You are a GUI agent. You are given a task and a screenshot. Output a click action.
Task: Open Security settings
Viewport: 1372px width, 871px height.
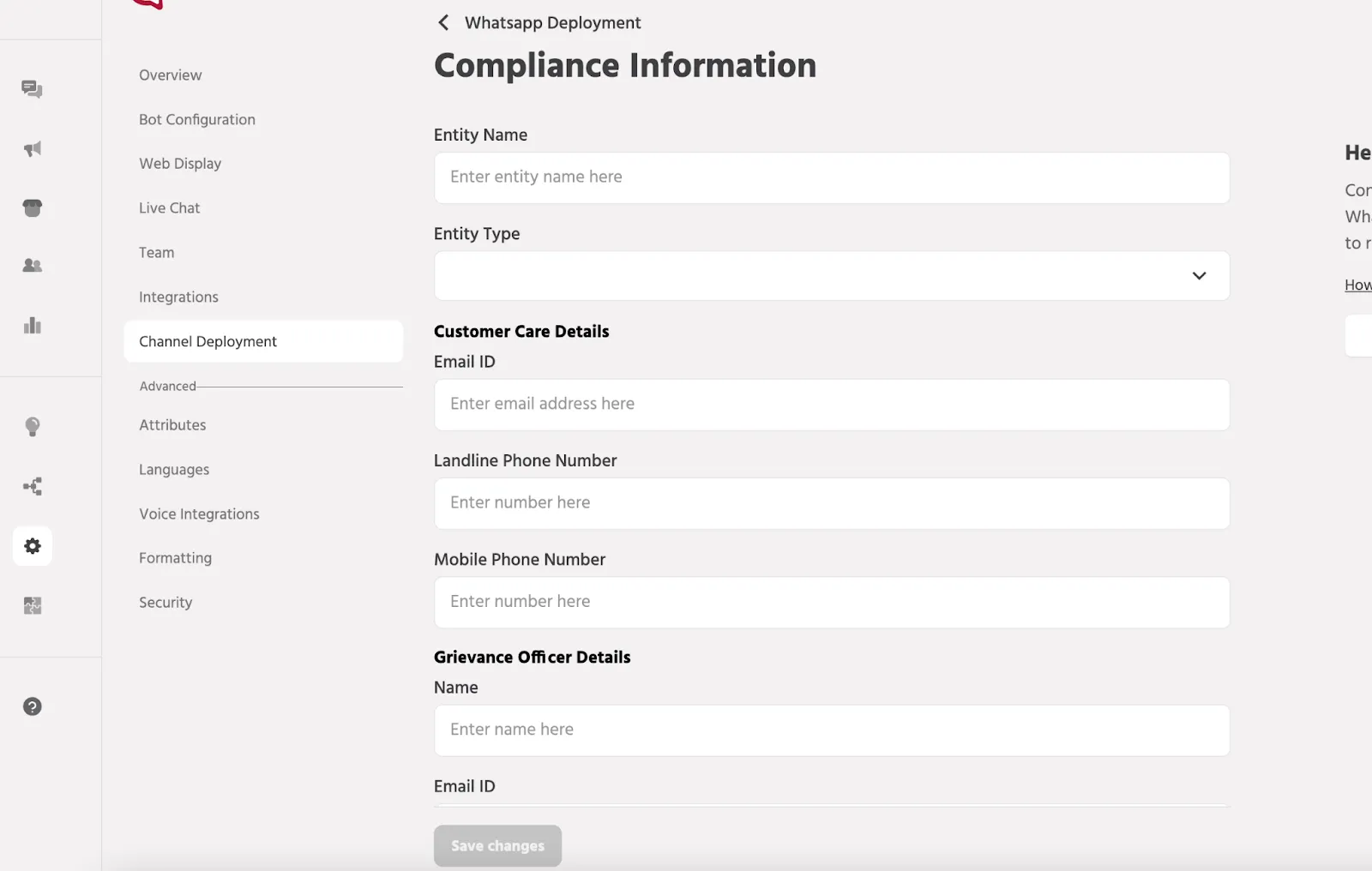pyautogui.click(x=165, y=603)
